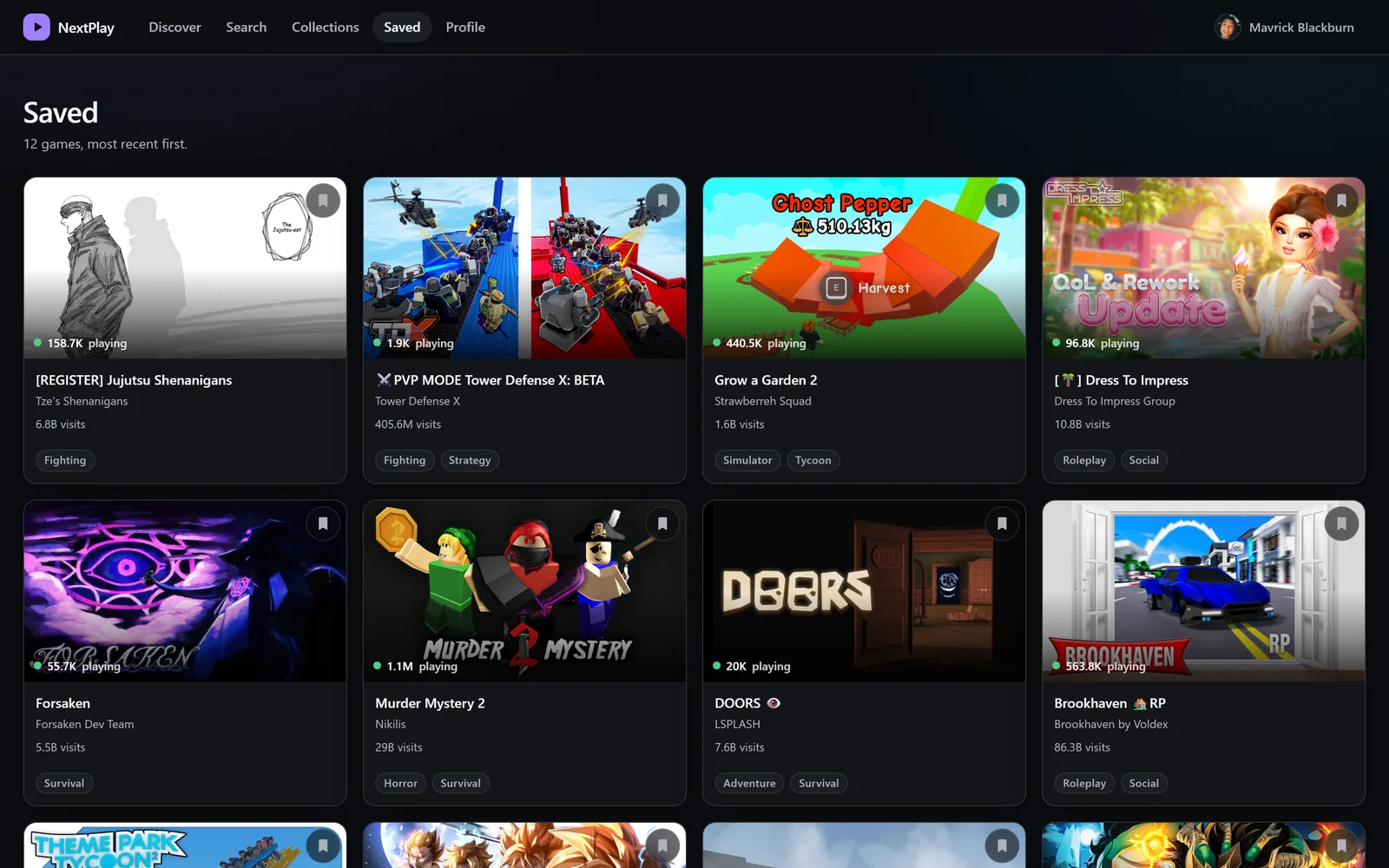Screen dimensions: 1389x868
Task: Click Grow a Garden 2 title
Action: click(766, 380)
